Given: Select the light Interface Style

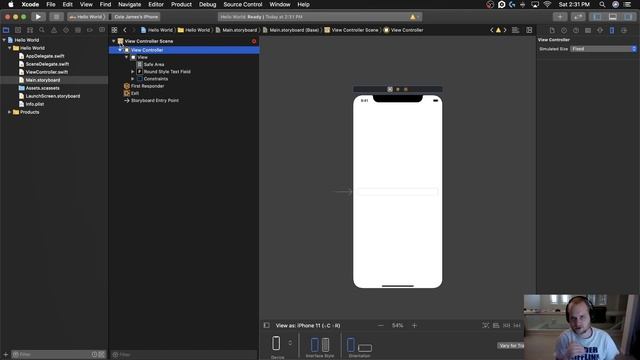Looking at the screenshot, I should pos(315,345).
